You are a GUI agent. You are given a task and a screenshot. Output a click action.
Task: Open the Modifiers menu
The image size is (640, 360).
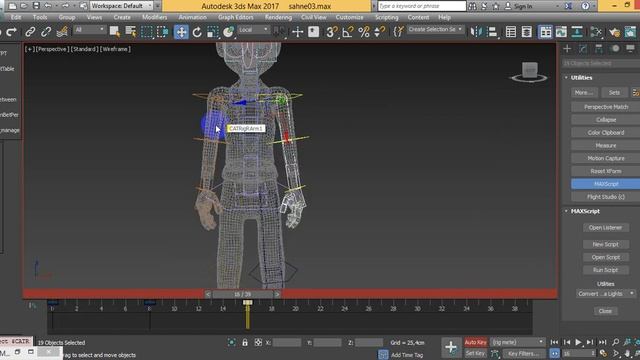pyautogui.click(x=155, y=18)
